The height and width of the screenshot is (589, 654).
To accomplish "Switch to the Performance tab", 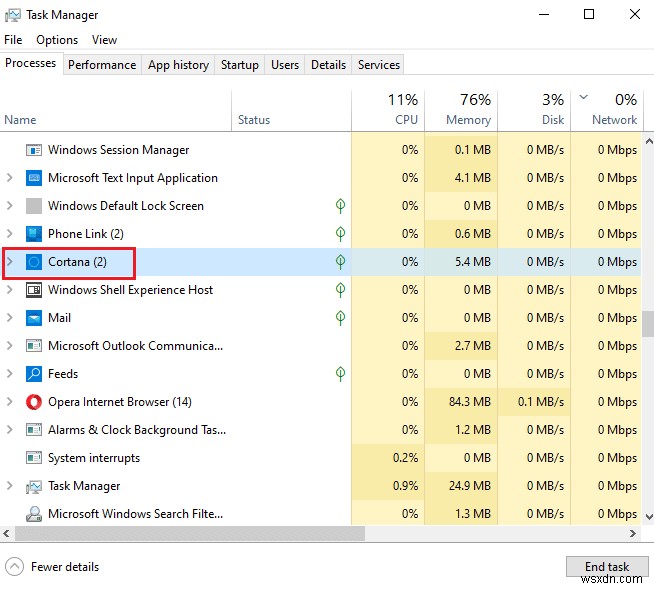I will pyautogui.click(x=102, y=65).
